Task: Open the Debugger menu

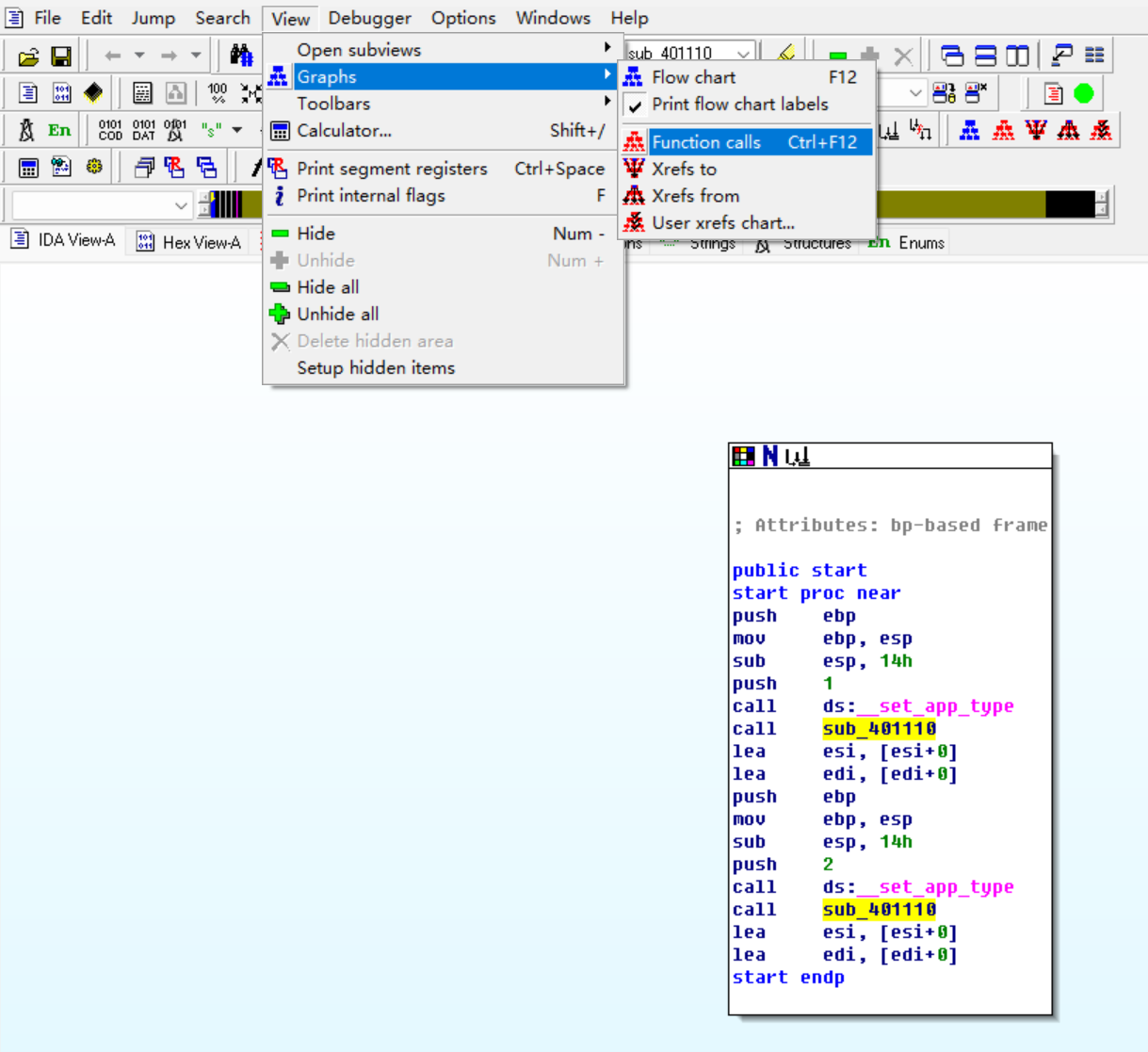Action: point(369,18)
